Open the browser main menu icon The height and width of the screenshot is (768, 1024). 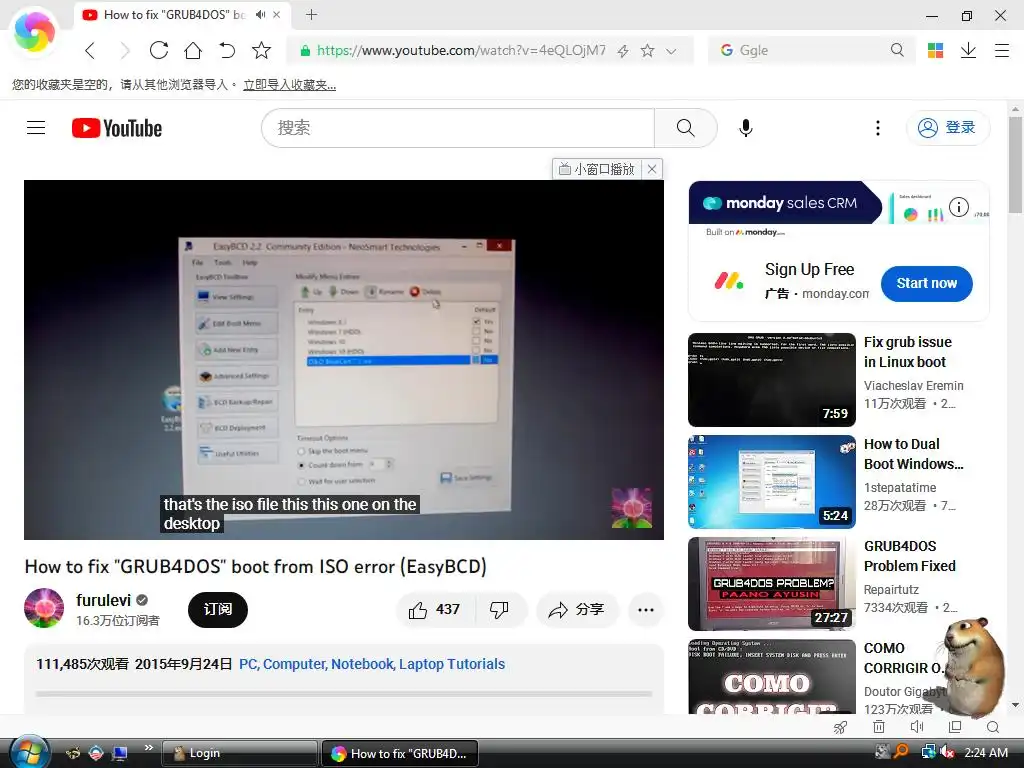[x=1002, y=50]
